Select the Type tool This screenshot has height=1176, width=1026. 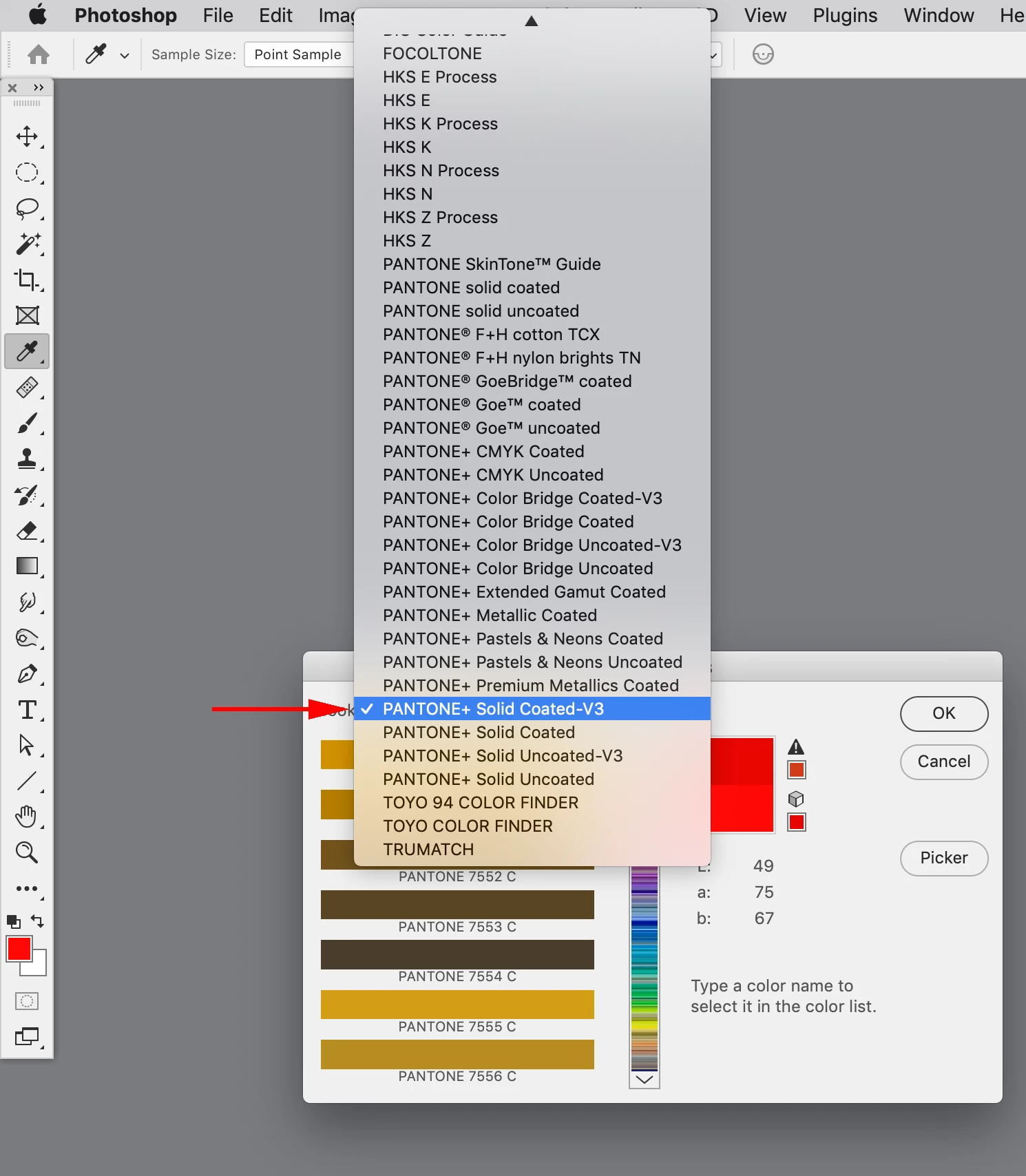tap(27, 709)
